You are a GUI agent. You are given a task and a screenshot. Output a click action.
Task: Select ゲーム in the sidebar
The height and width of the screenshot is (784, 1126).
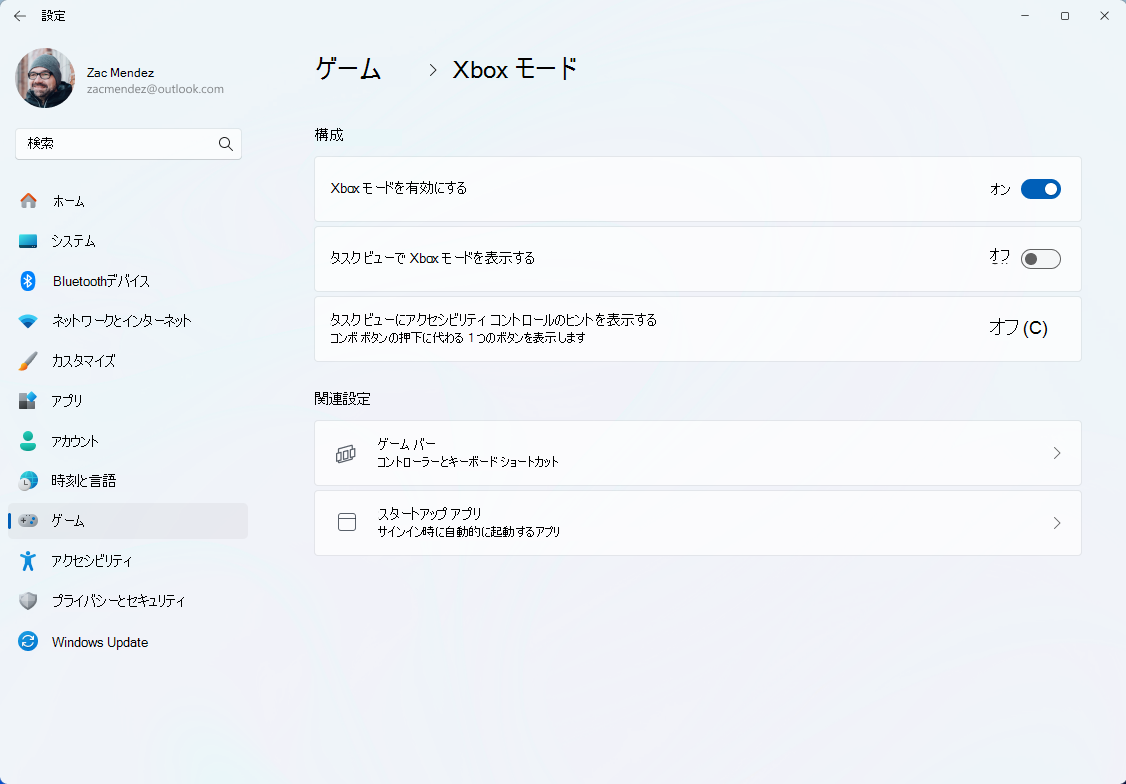(128, 521)
